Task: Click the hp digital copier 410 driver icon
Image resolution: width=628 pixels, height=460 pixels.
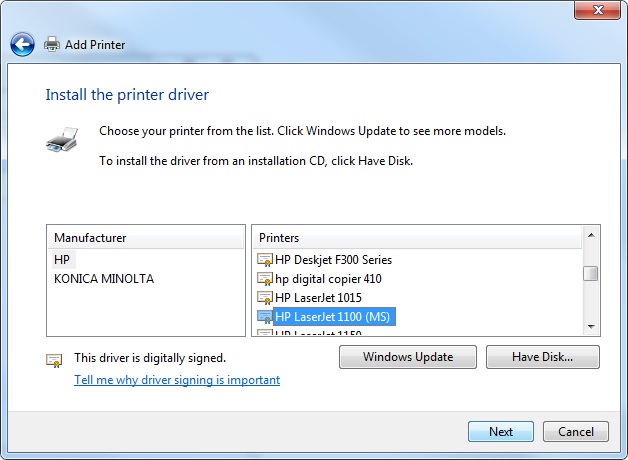Action: click(x=264, y=279)
